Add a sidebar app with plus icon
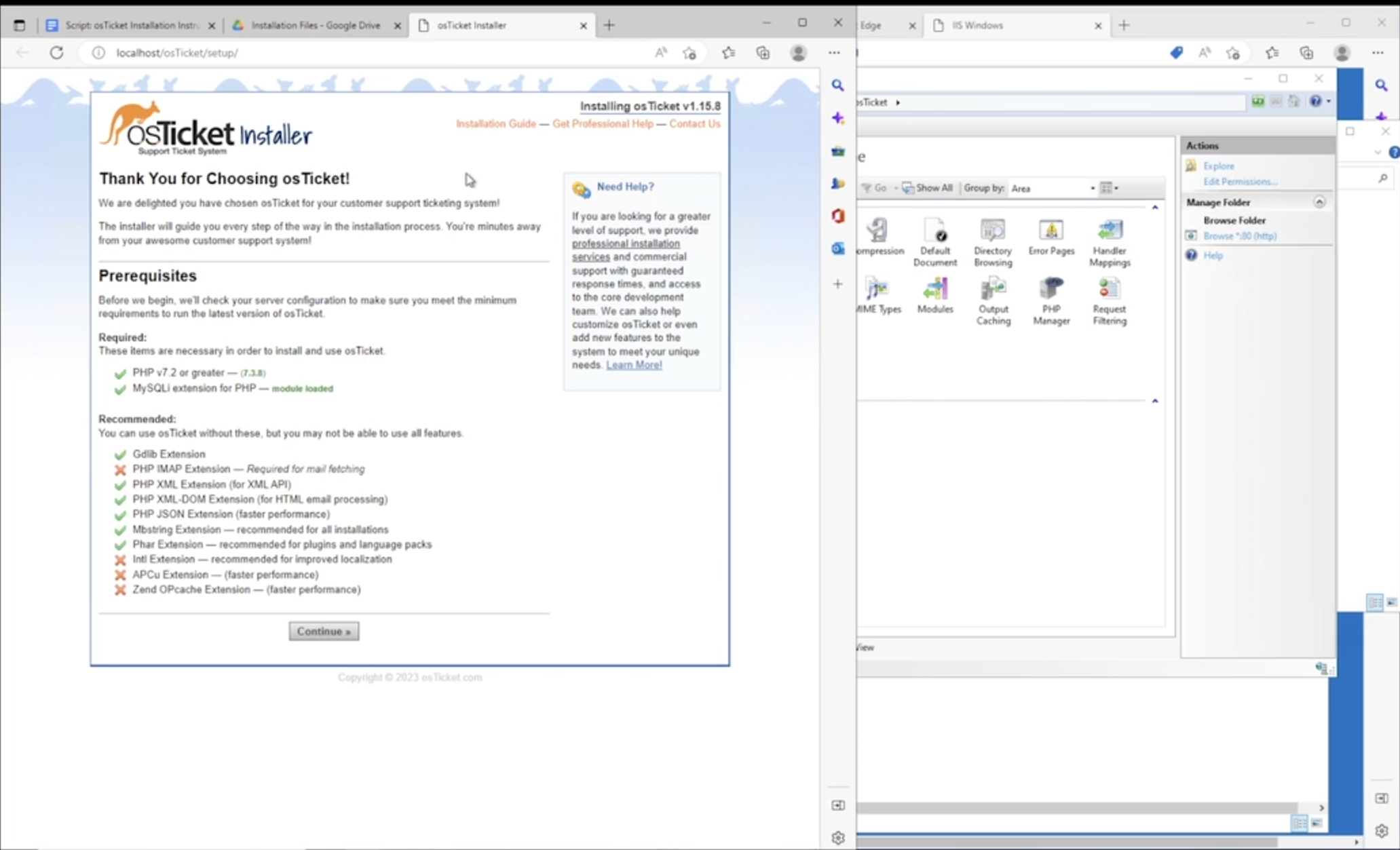 point(838,284)
